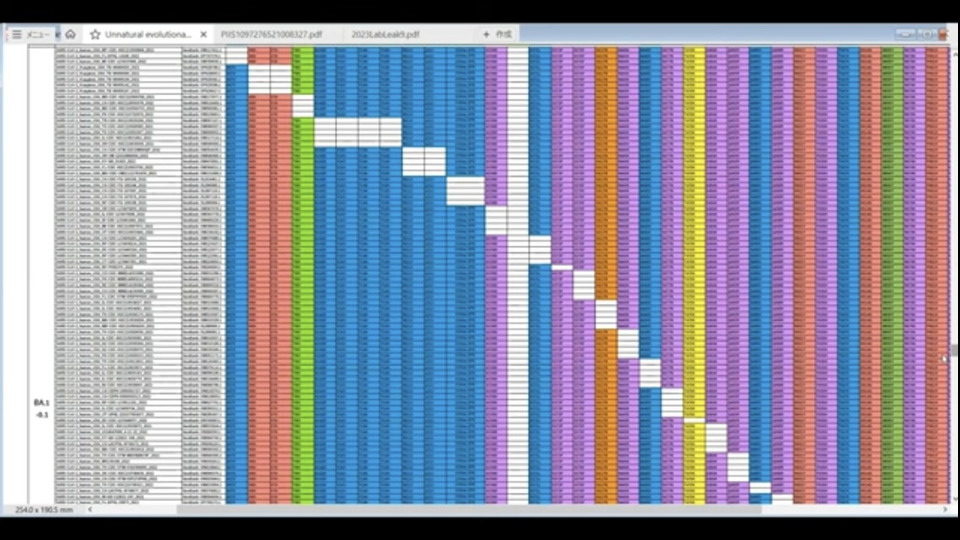Restore down the PDF viewer window
Viewport: 960px width, 540px height.
pos(926,34)
